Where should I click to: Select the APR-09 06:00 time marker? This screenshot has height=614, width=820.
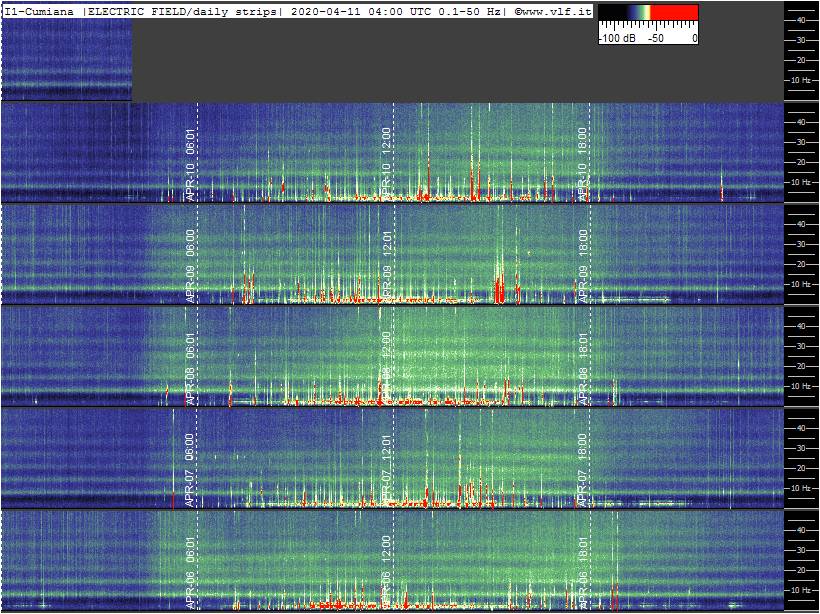[190, 266]
